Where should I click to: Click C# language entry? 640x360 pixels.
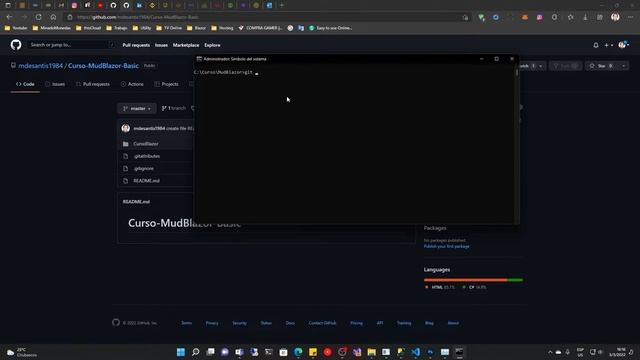click(474, 287)
